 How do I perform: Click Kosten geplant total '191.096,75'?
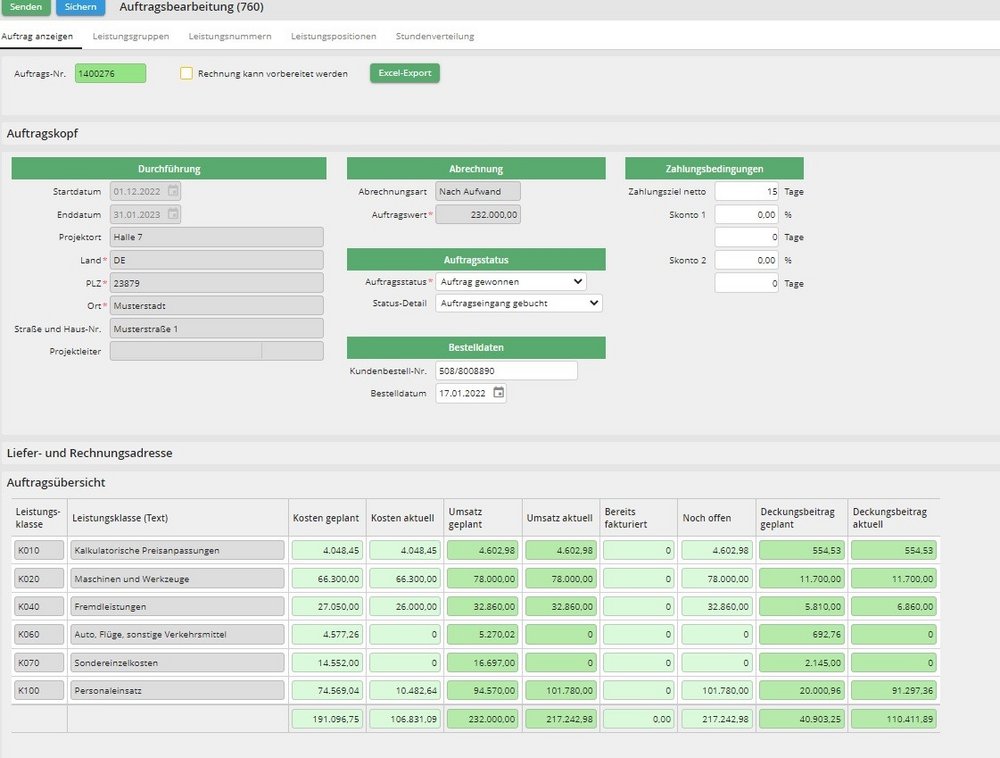[327, 719]
